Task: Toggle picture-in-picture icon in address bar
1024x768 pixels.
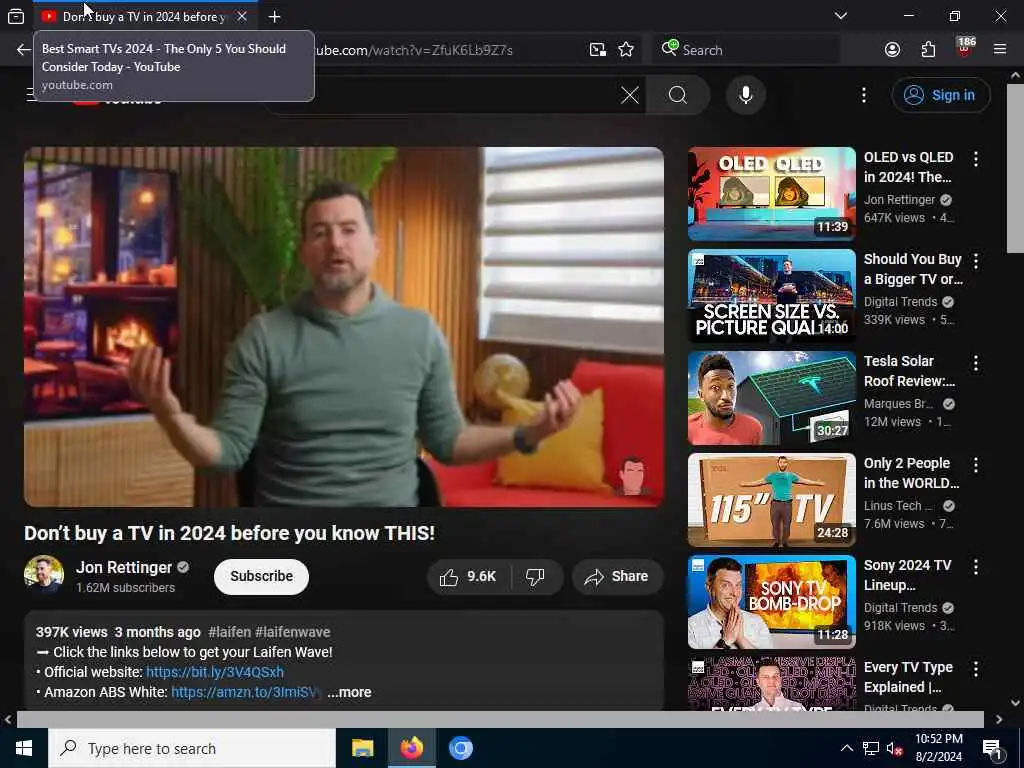Action: point(598,50)
